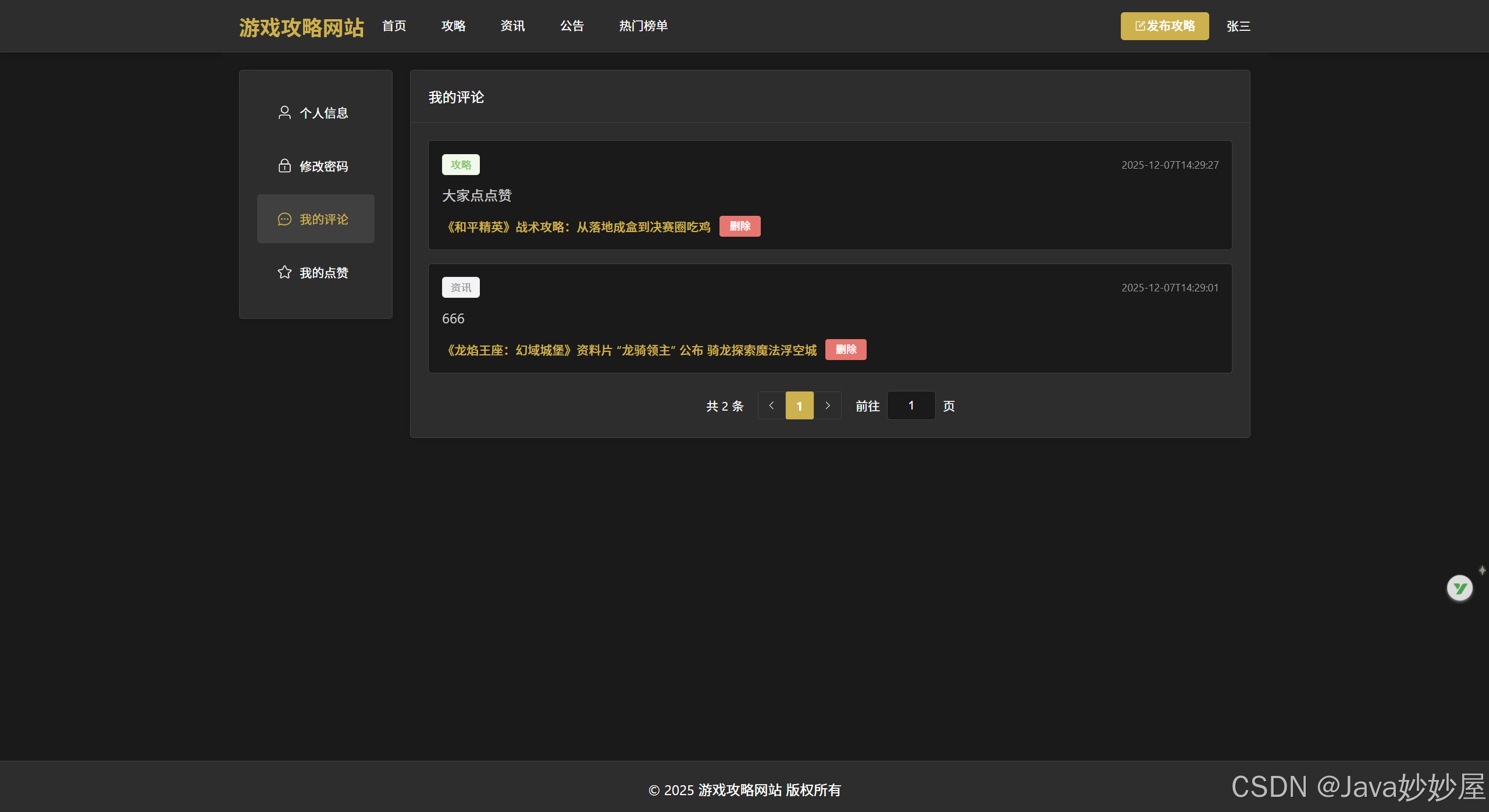1489x812 pixels.
Task: Select page 1 in pagination
Action: 799,405
